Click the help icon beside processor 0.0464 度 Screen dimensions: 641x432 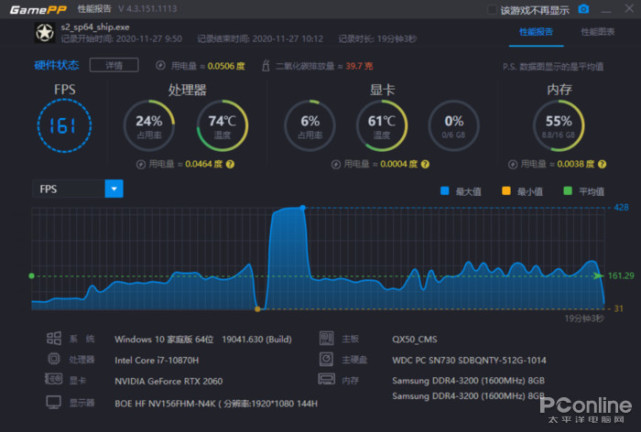(x=230, y=164)
